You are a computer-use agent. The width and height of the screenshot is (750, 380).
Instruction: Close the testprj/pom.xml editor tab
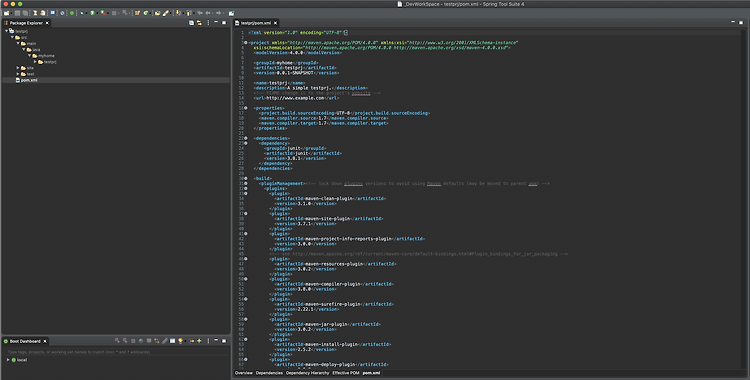[276, 23]
